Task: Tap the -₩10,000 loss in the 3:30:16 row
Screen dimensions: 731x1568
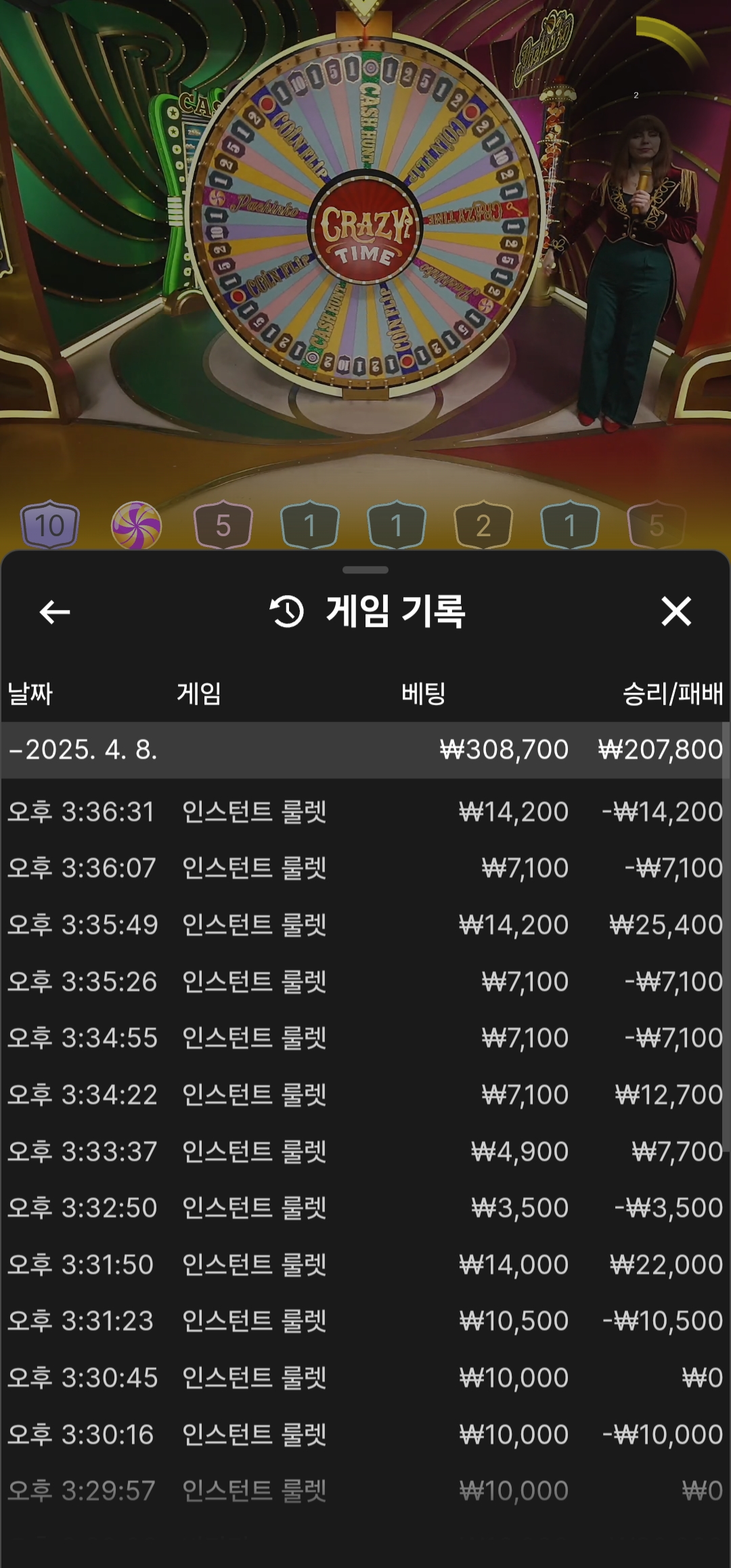Action: (663, 1435)
